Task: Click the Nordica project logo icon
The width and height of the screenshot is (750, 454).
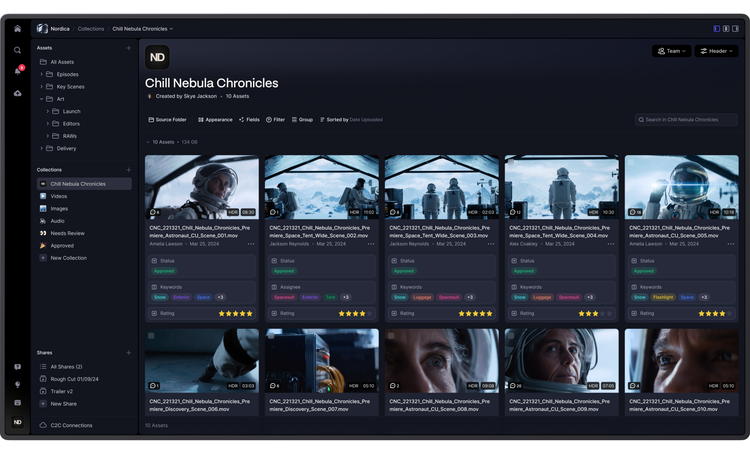Action: point(42,29)
